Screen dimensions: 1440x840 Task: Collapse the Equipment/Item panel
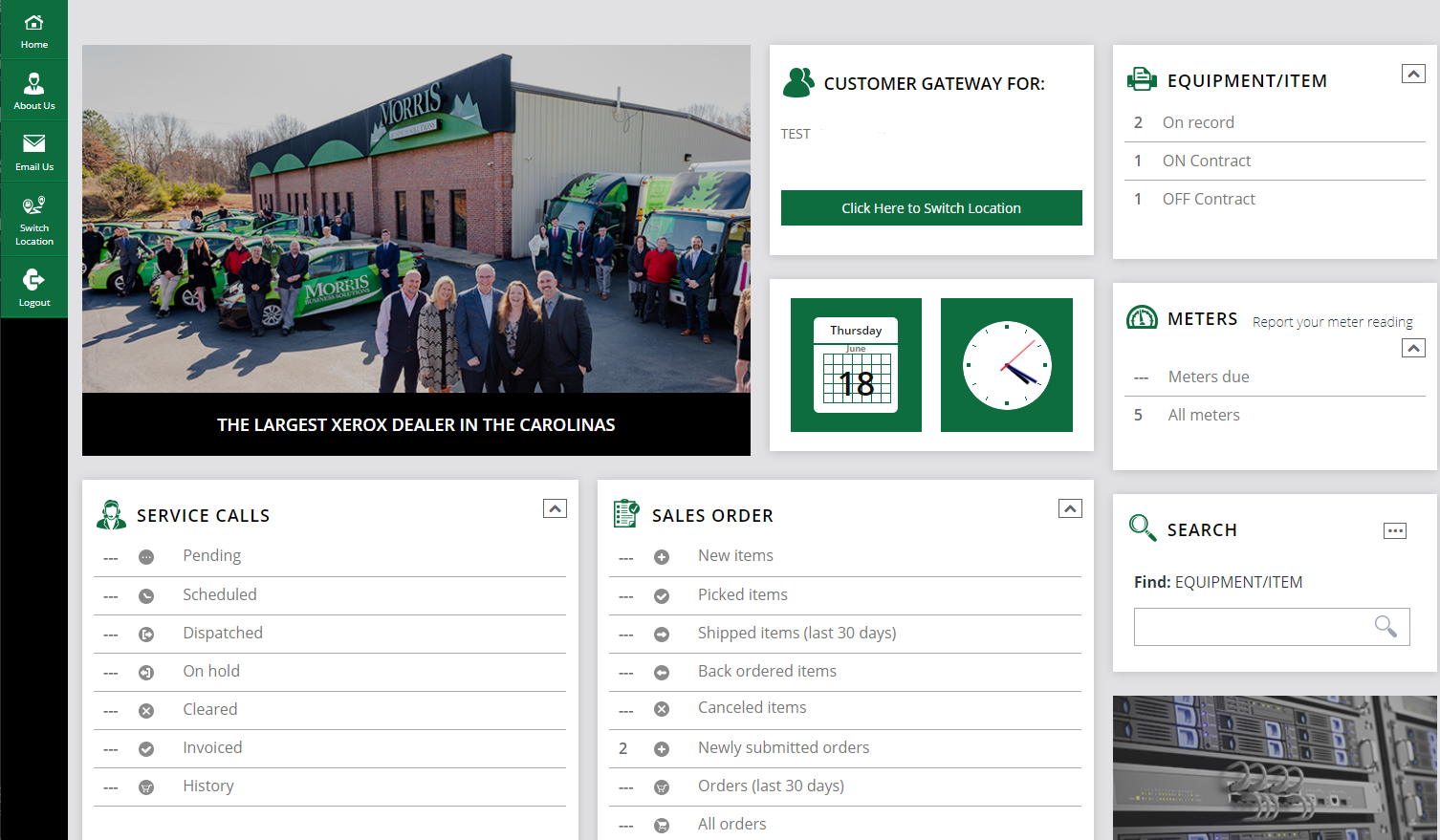1413,74
